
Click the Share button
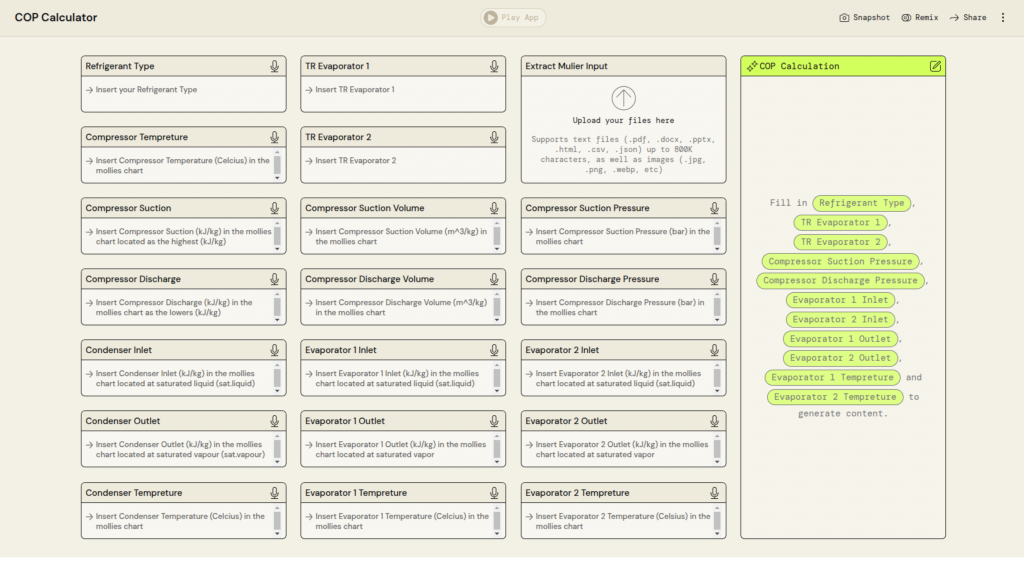[x=968, y=17]
